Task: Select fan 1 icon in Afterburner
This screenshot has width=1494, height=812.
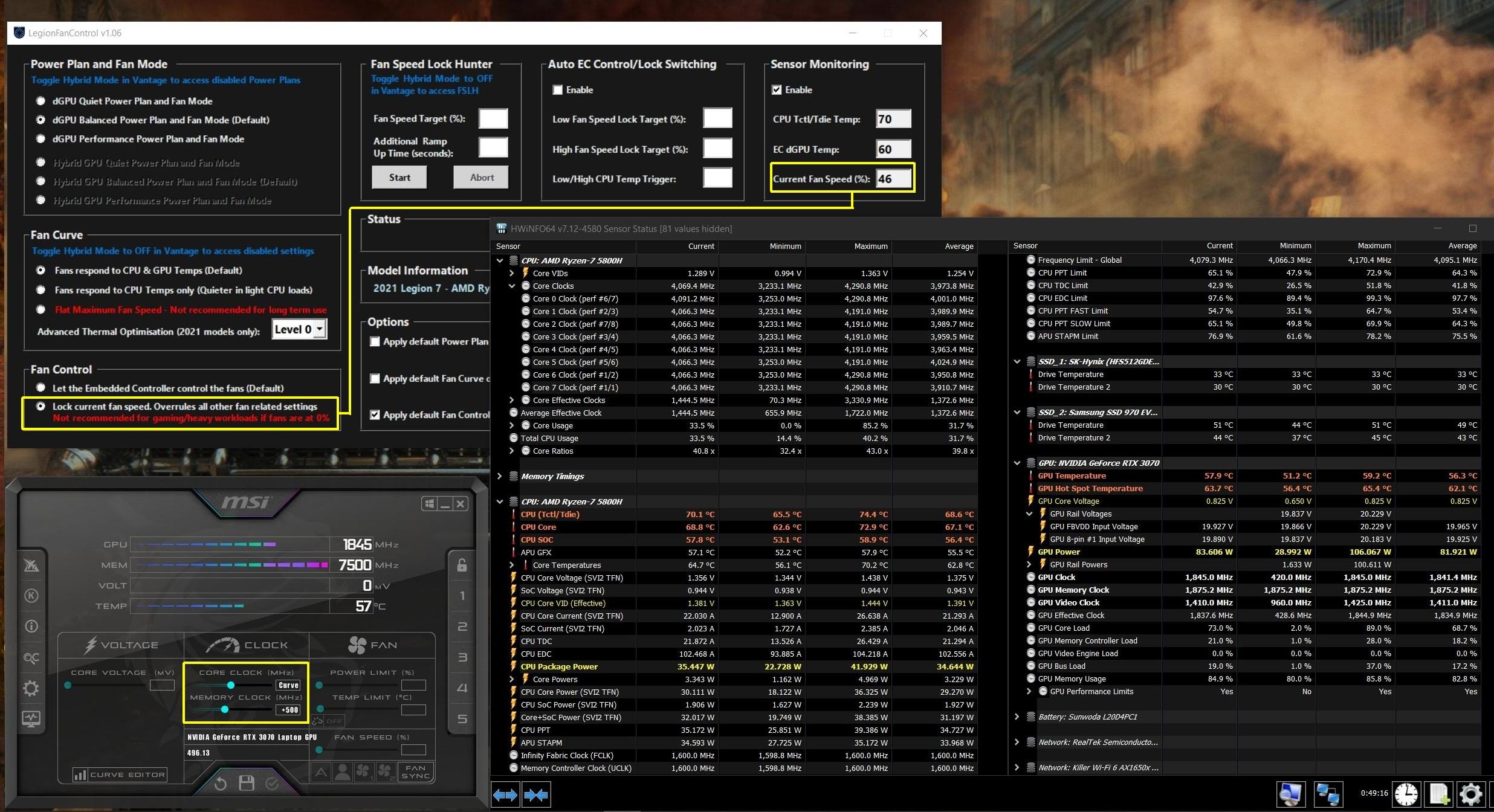Action: point(364,772)
